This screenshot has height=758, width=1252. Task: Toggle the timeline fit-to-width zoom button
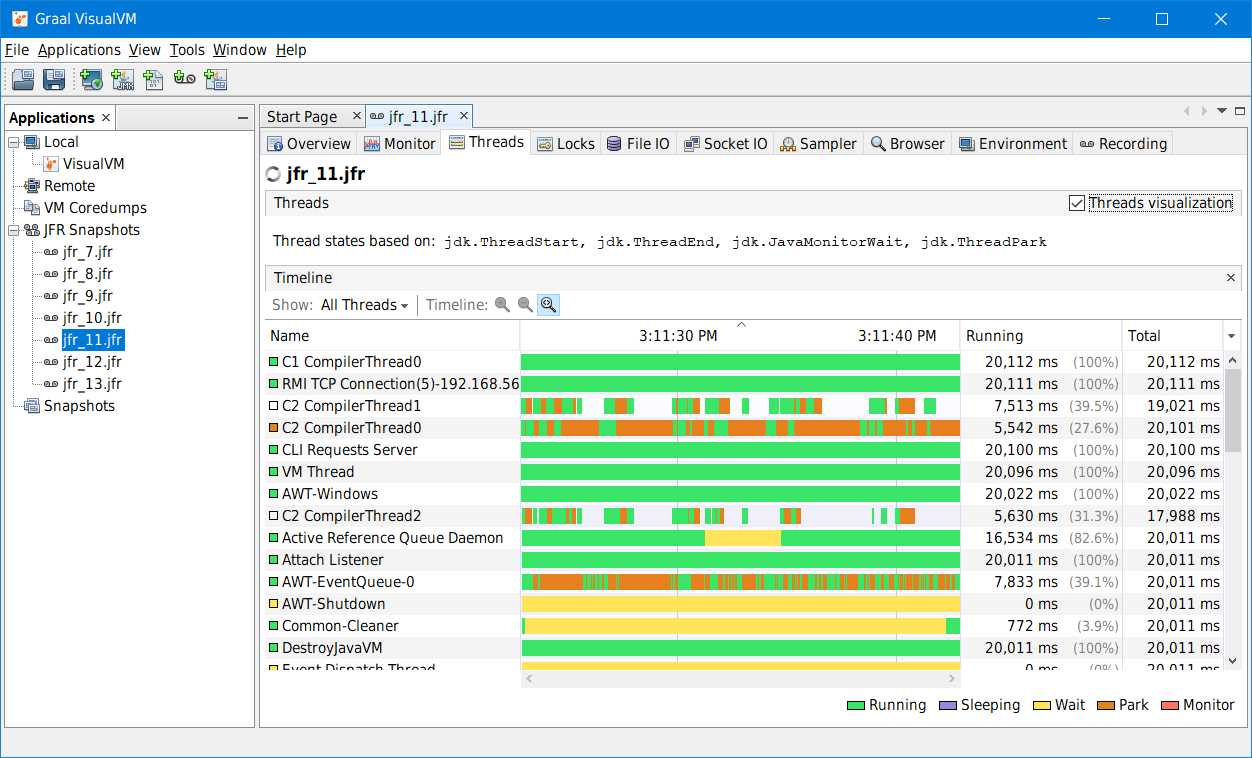pyautogui.click(x=548, y=305)
